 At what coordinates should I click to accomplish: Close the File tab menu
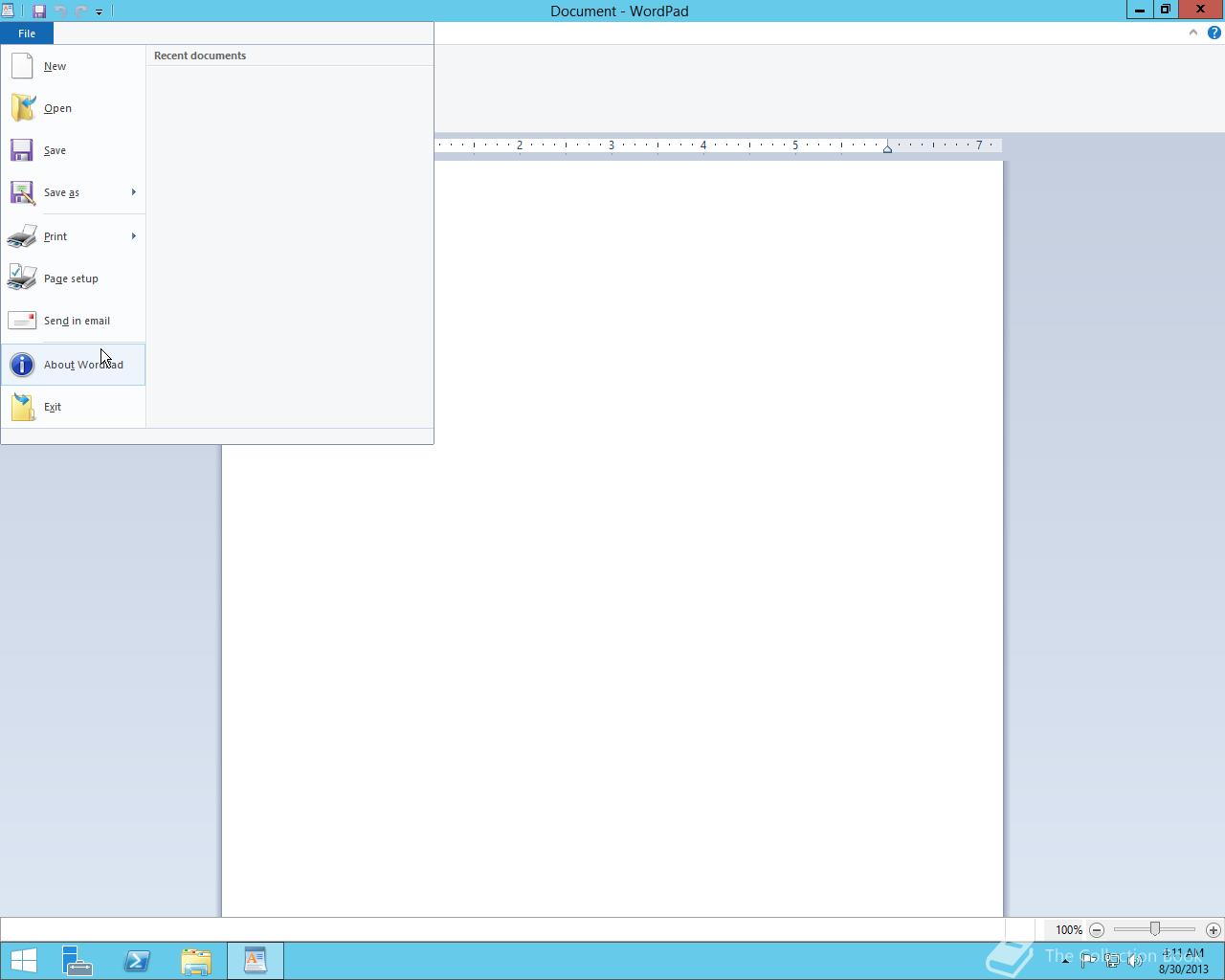point(27,33)
